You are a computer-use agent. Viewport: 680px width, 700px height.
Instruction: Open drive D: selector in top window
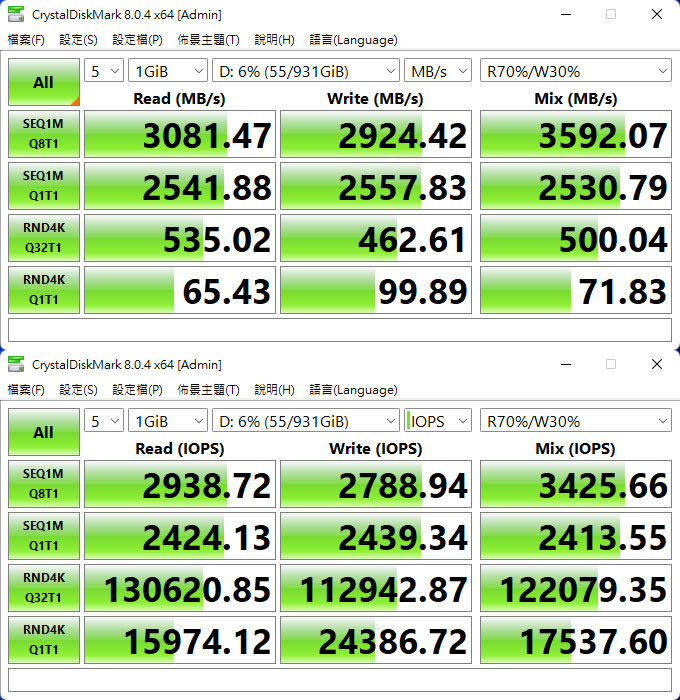306,71
